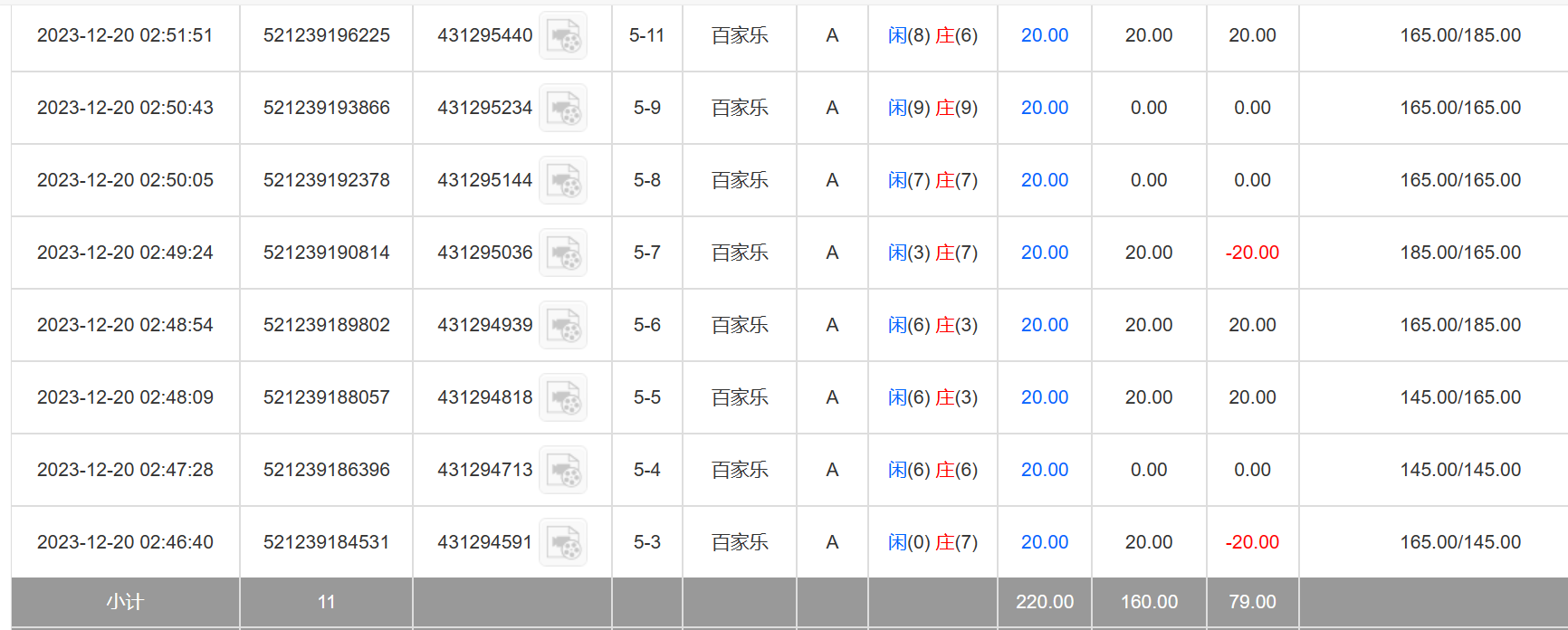This screenshot has width=1568, height=630.
Task: Open video replay for round 431295440
Action: click(x=563, y=36)
